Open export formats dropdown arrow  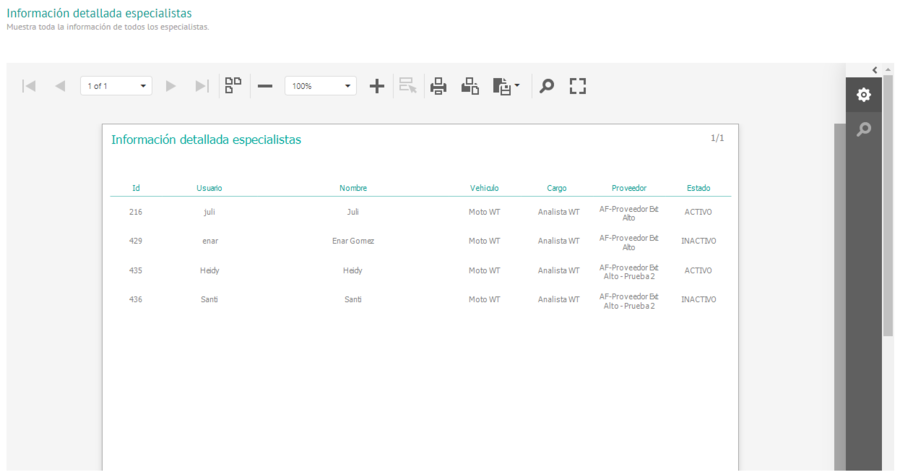click(517, 85)
